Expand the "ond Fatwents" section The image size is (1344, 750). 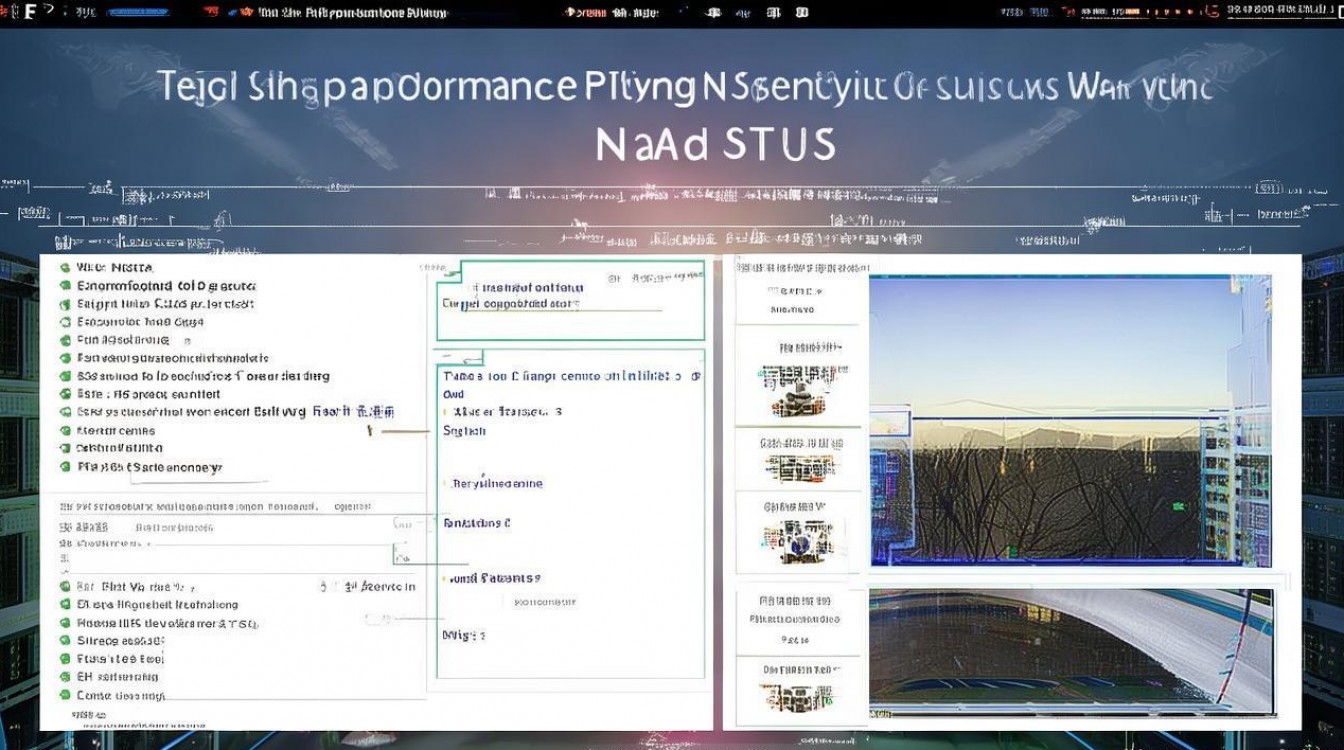495,578
